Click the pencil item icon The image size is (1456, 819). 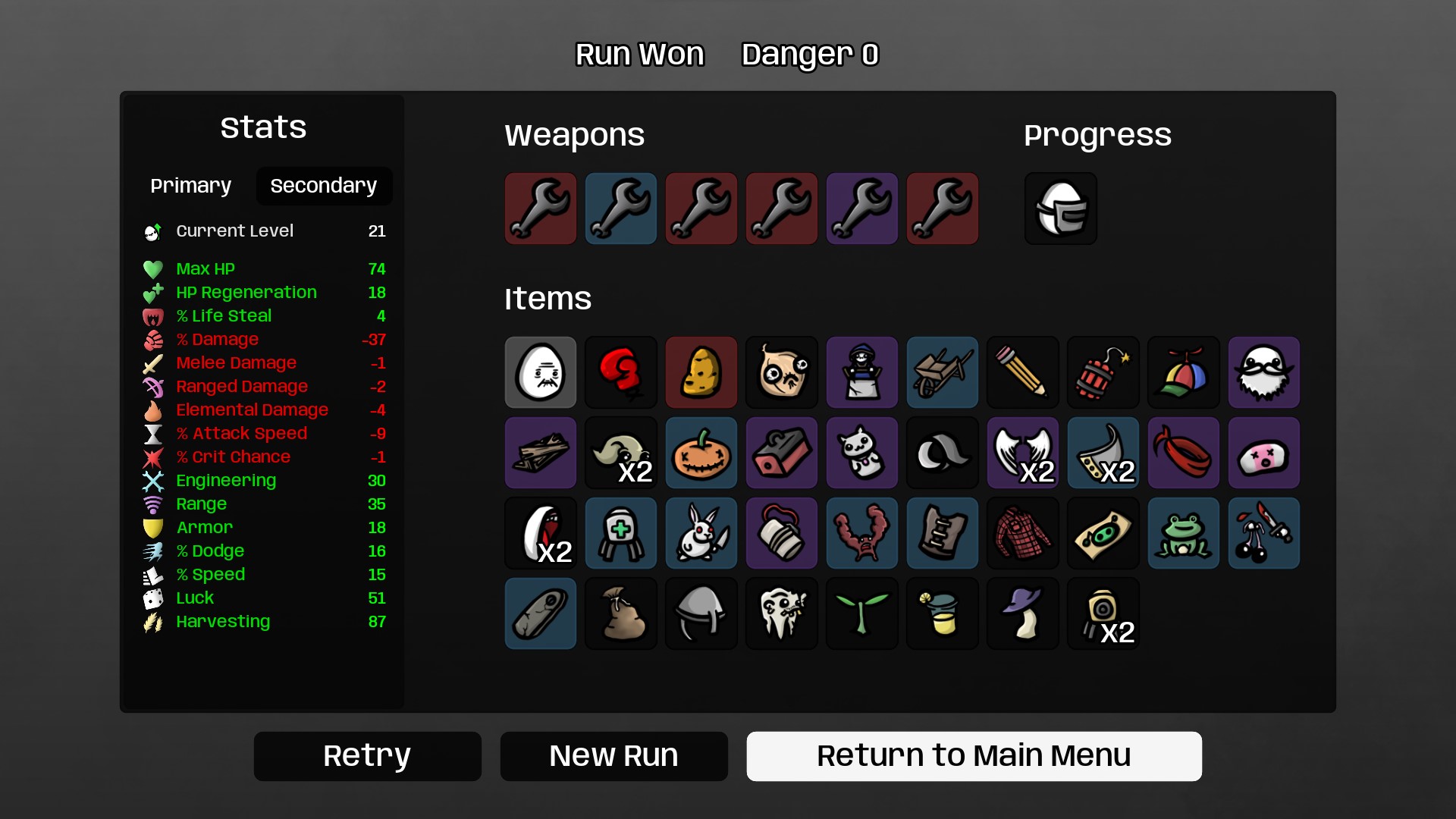click(1023, 372)
